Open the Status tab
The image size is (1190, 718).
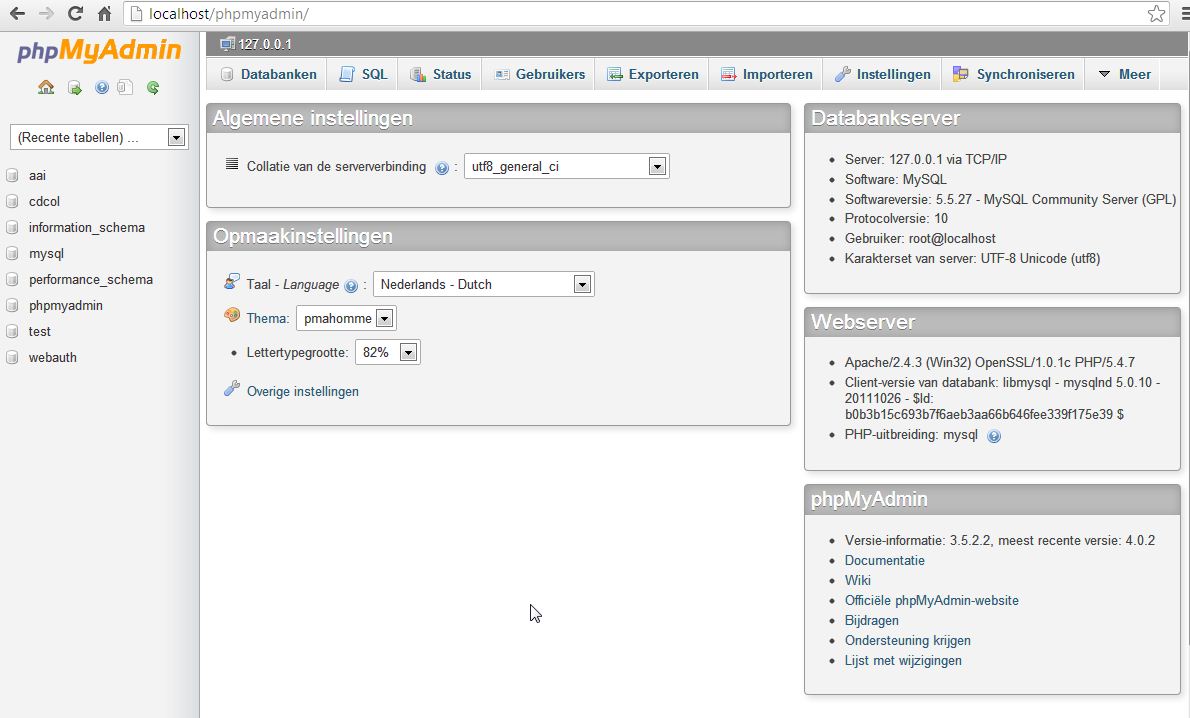point(440,74)
